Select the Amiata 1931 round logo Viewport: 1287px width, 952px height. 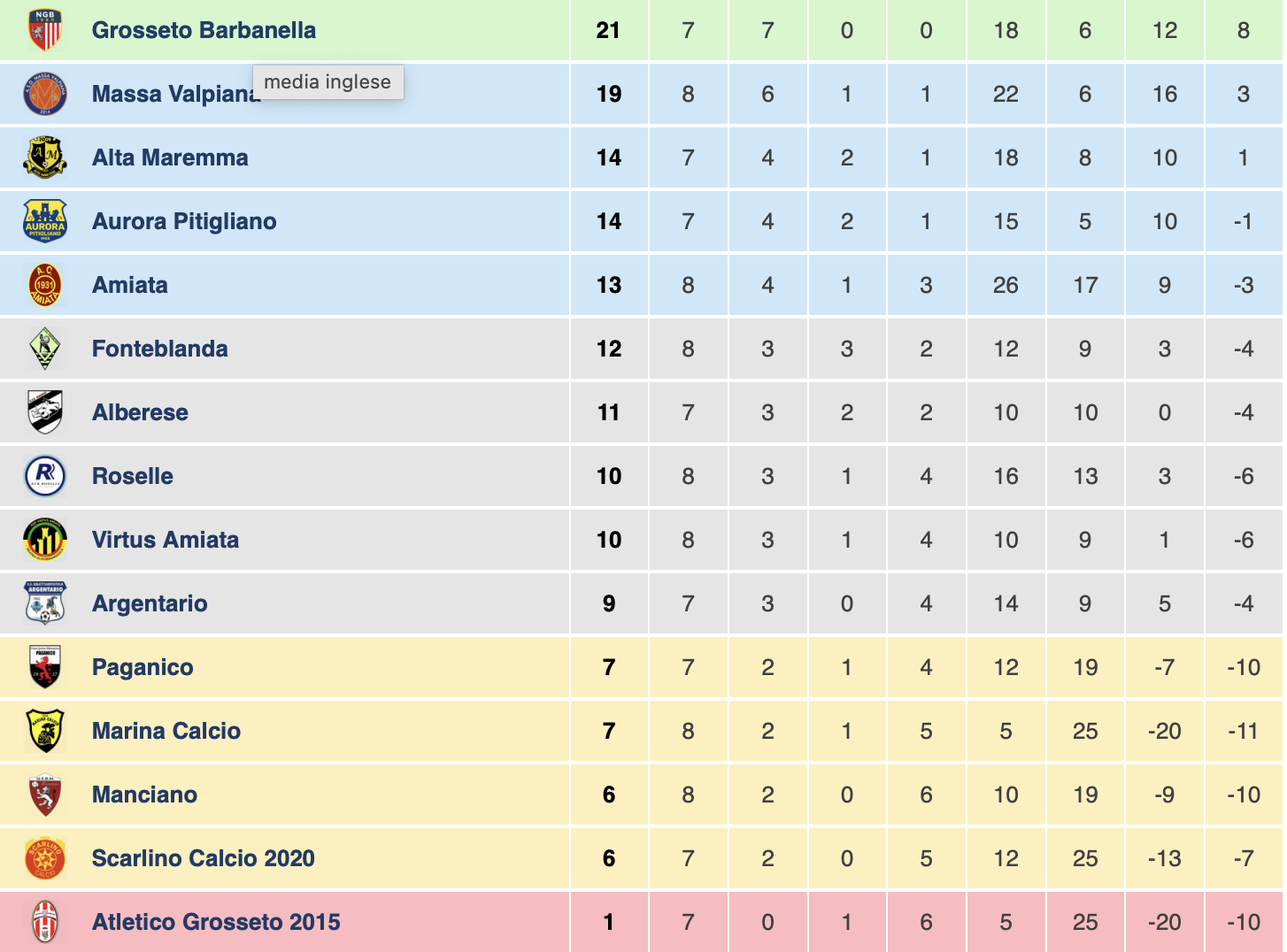[45, 285]
